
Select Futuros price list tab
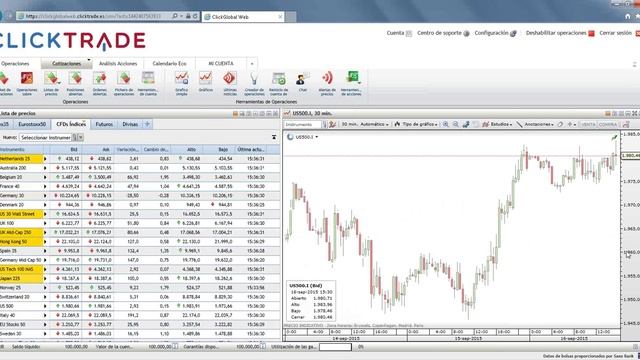tap(104, 124)
